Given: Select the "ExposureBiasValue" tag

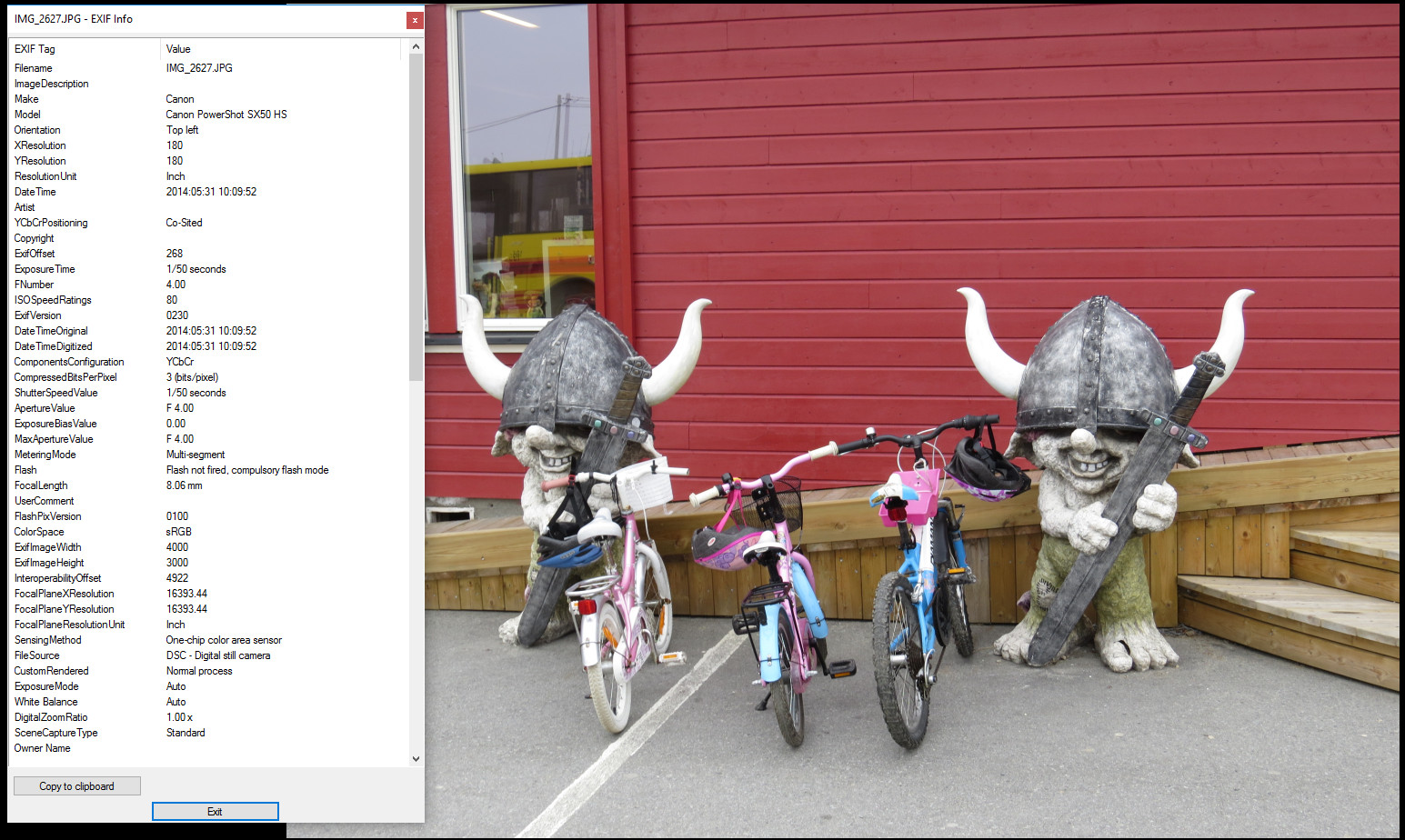Looking at the screenshot, I should click(55, 424).
